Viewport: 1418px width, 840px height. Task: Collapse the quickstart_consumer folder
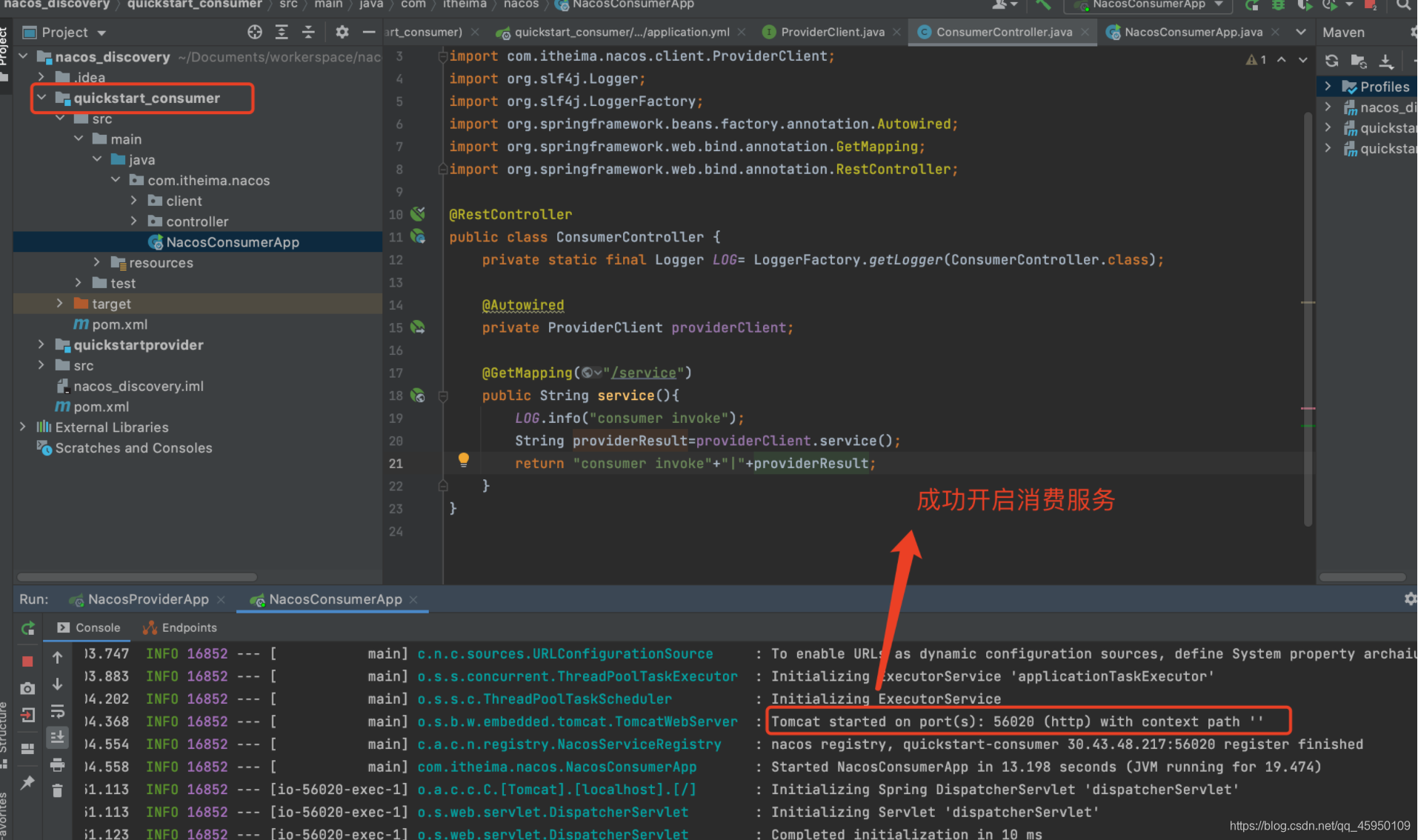42,97
